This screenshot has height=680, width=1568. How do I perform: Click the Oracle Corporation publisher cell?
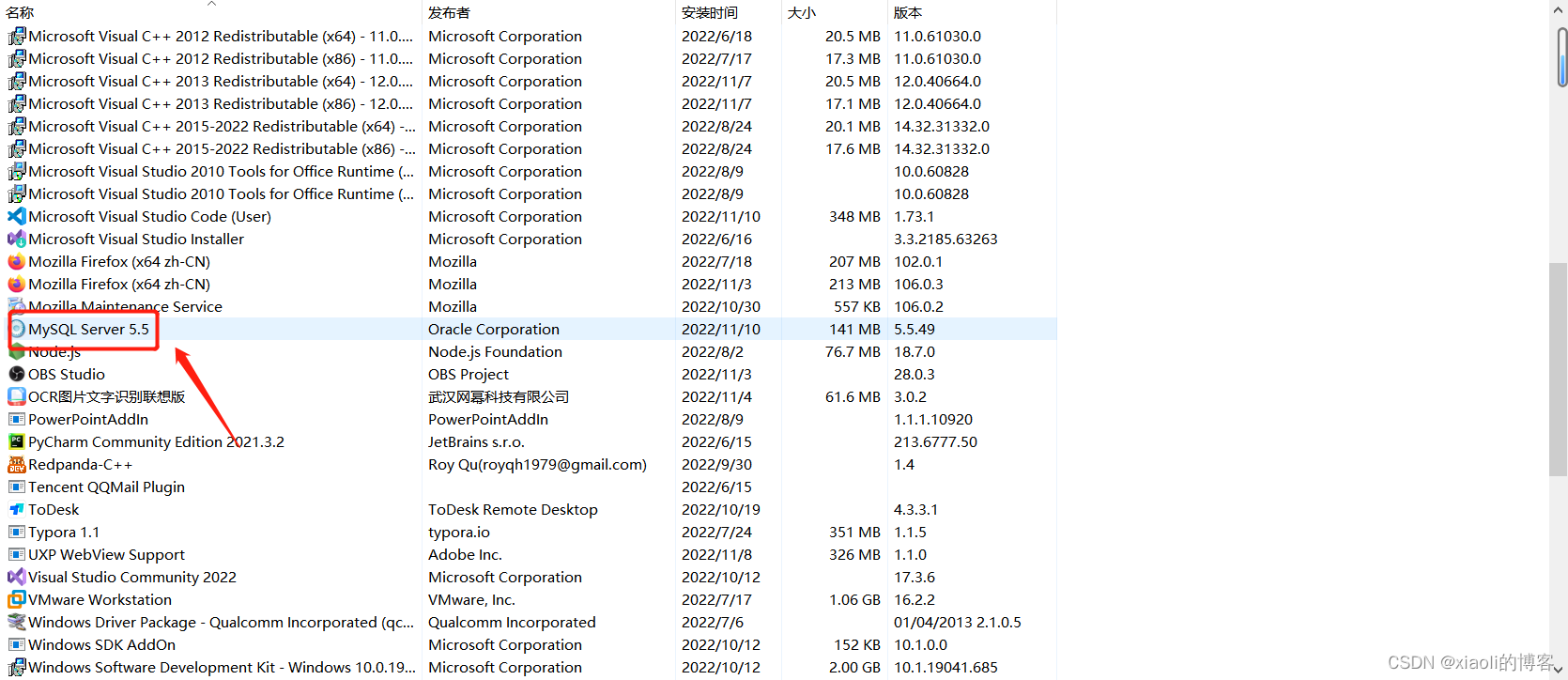click(x=494, y=330)
